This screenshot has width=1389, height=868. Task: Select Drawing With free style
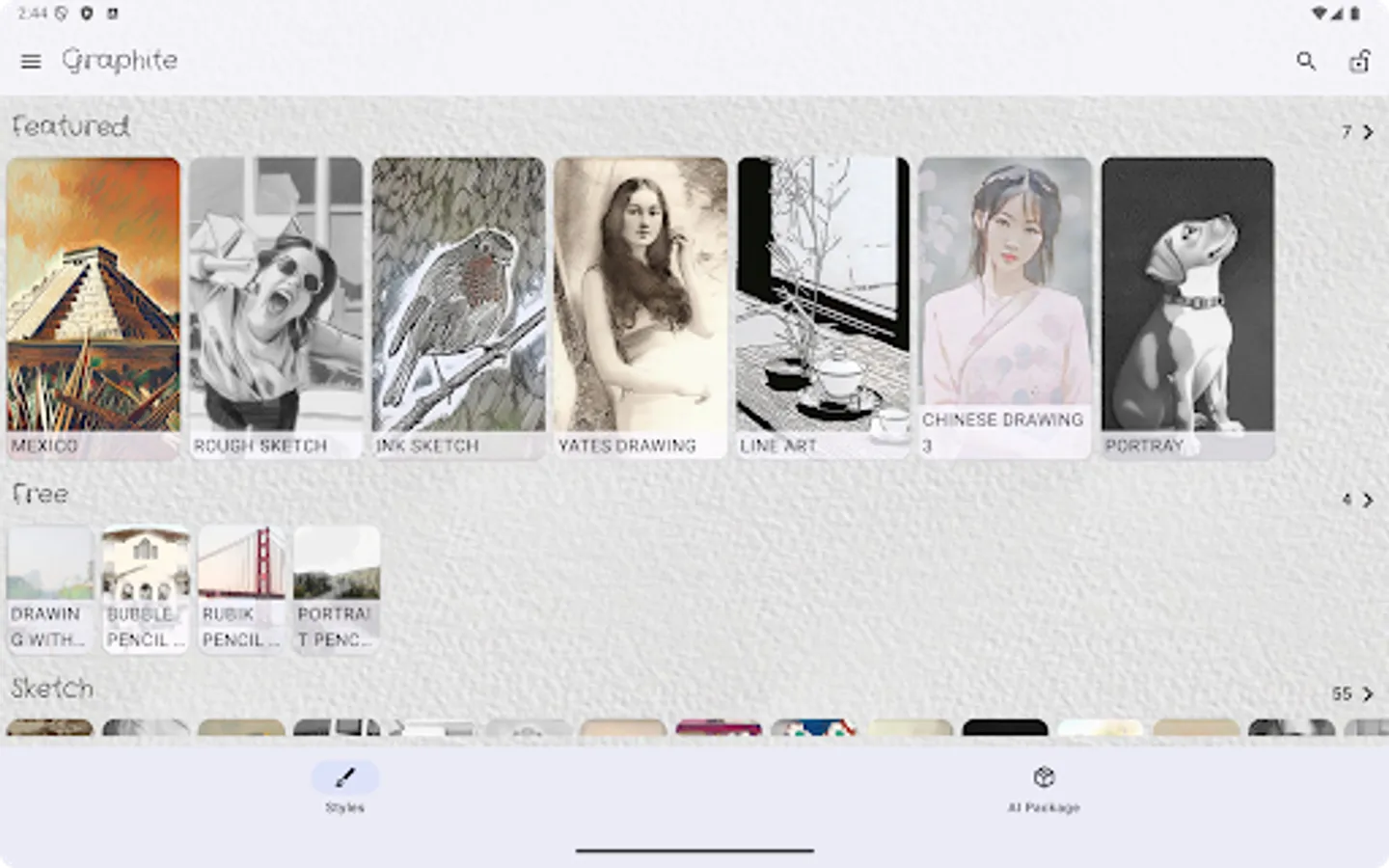point(50,590)
